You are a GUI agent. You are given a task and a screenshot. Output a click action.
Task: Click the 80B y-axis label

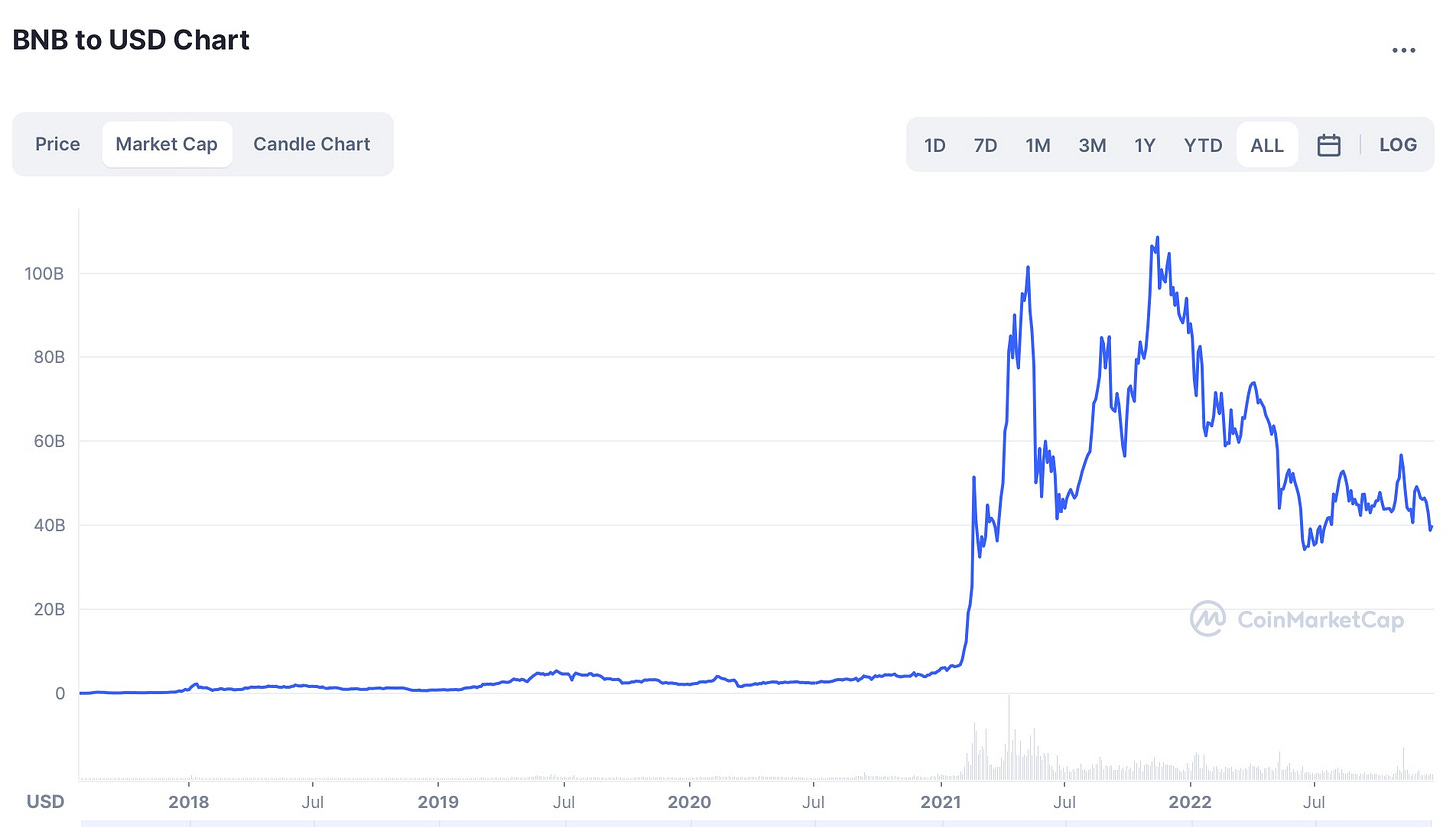(48, 357)
